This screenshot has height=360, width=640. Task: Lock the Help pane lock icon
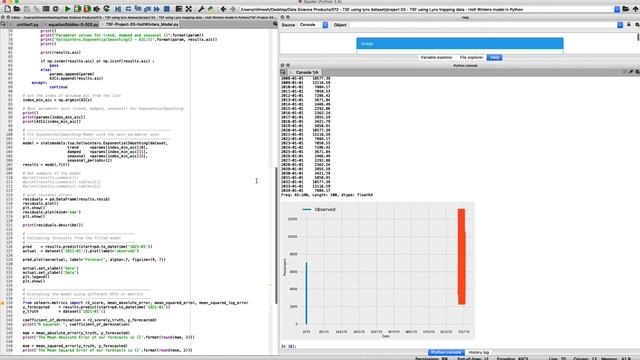pyautogui.click(x=629, y=25)
